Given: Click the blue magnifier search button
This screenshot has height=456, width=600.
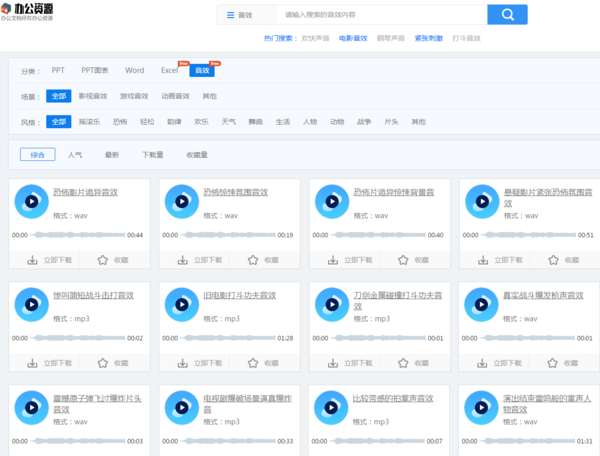Looking at the screenshot, I should pos(507,15).
